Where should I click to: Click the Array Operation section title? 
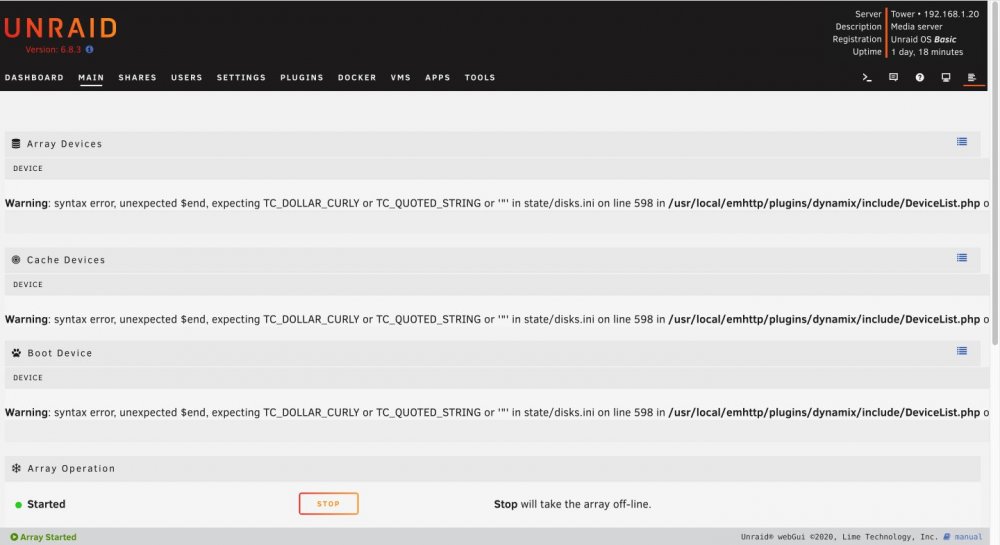tap(71, 468)
